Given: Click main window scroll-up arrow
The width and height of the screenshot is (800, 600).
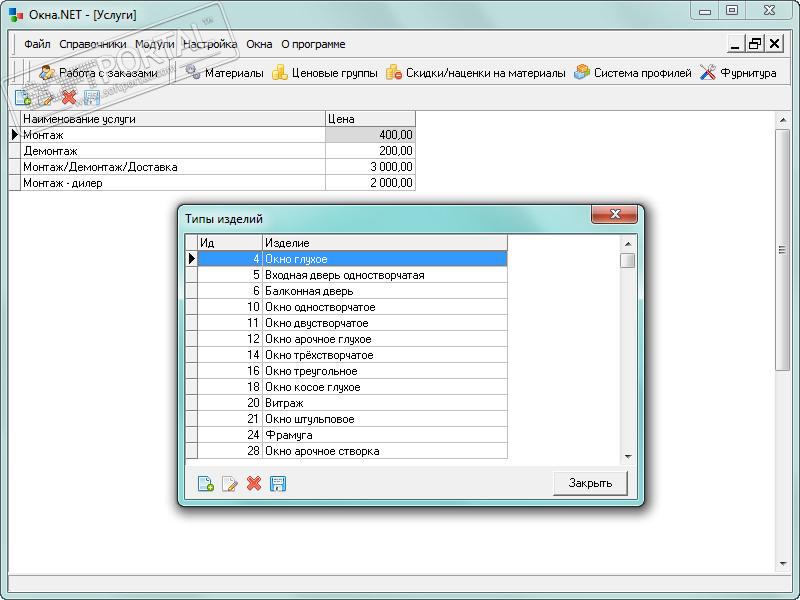Looking at the screenshot, I should (783, 120).
